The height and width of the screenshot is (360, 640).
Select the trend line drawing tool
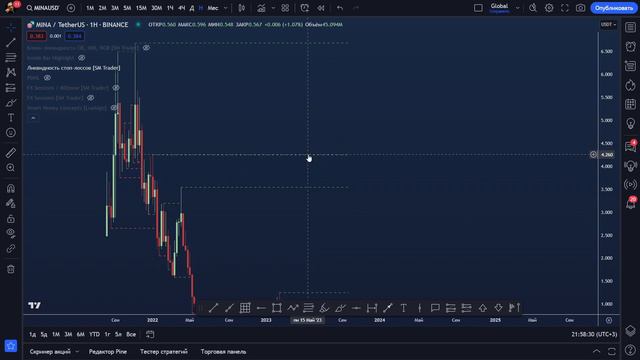pyautogui.click(x=11, y=42)
